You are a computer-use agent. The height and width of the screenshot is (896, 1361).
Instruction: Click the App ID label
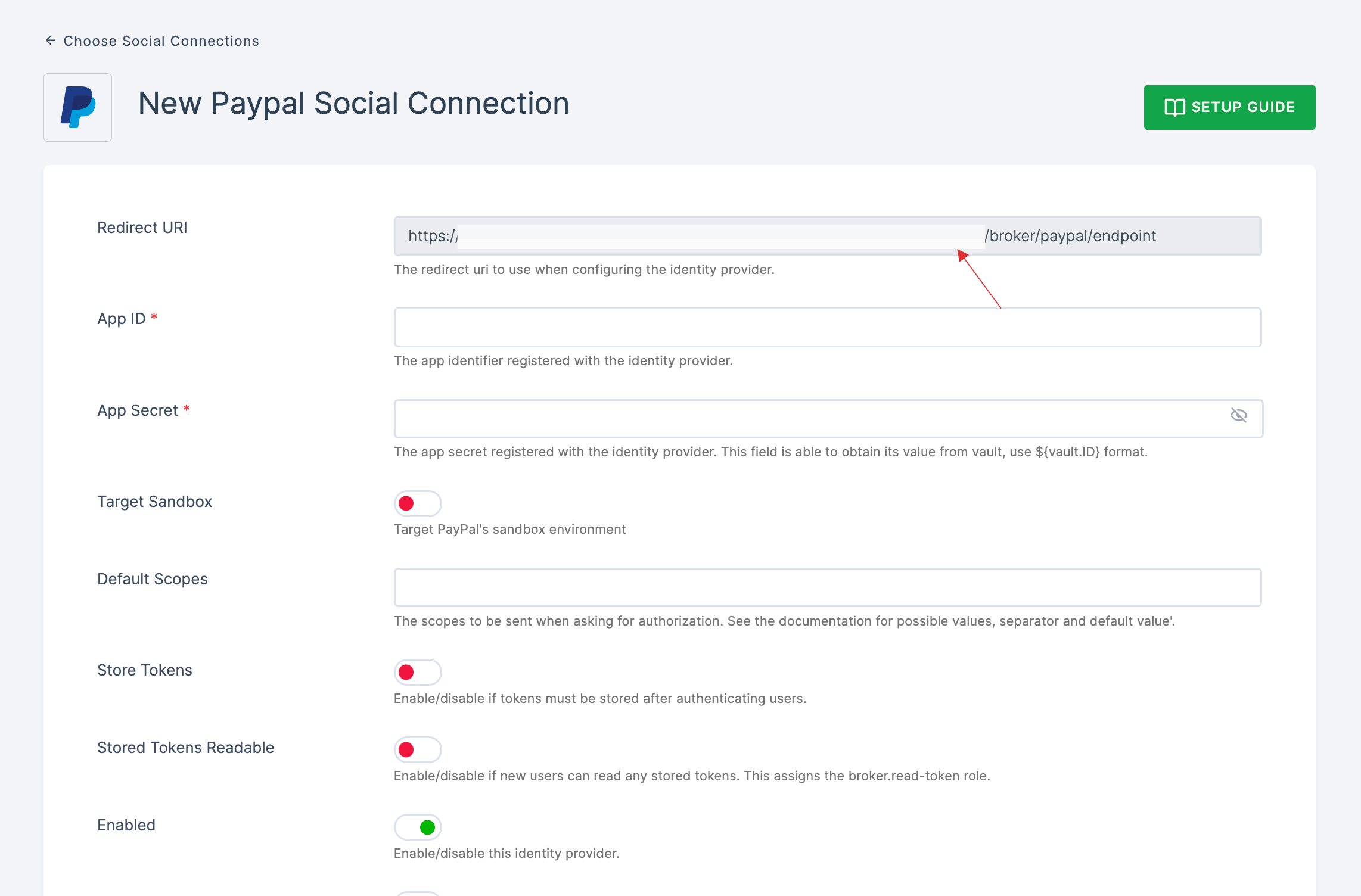[x=122, y=319]
